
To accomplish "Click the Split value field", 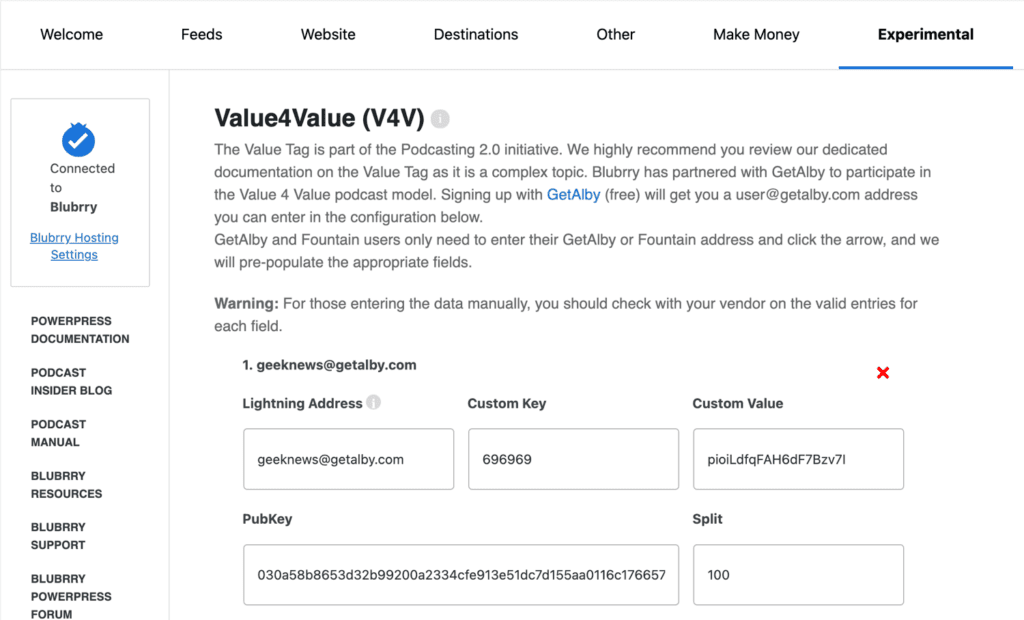I will (798, 575).
